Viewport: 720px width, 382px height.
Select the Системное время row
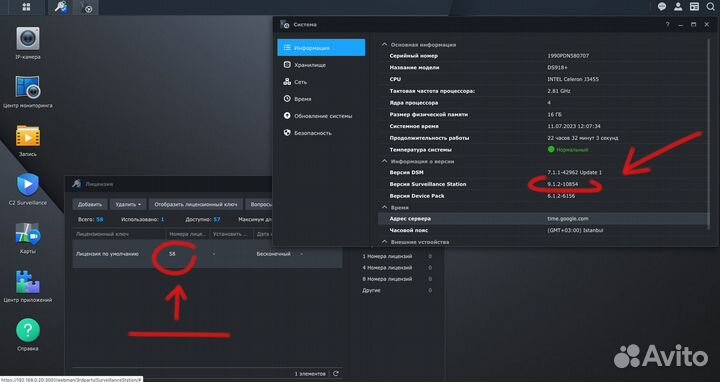pos(544,126)
